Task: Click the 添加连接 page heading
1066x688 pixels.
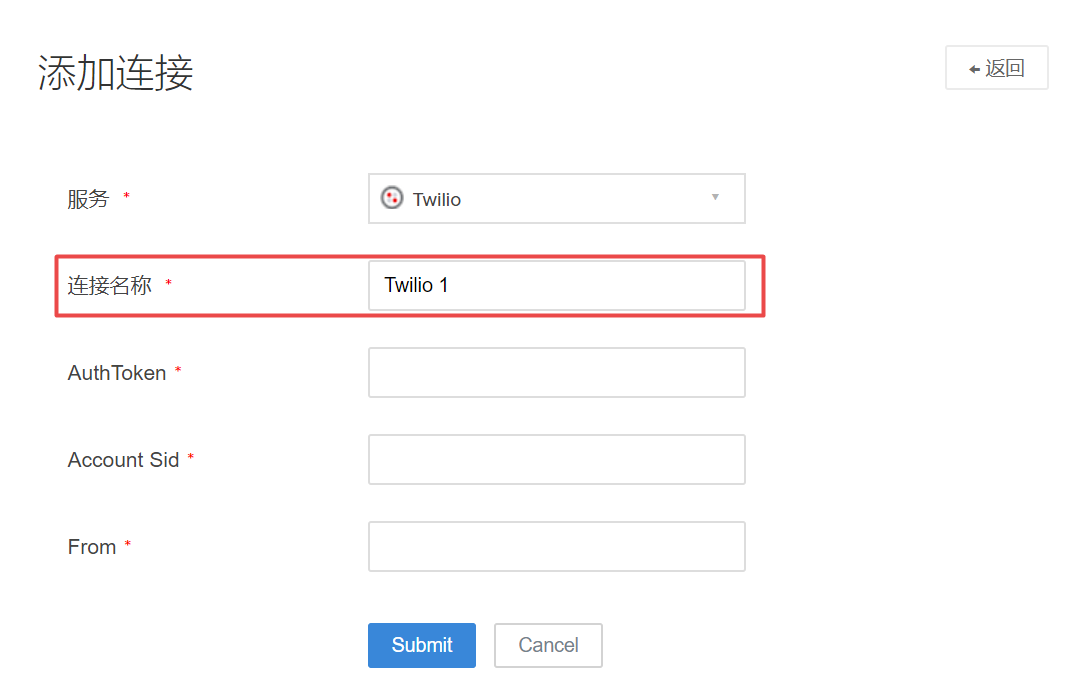Action: click(x=116, y=73)
